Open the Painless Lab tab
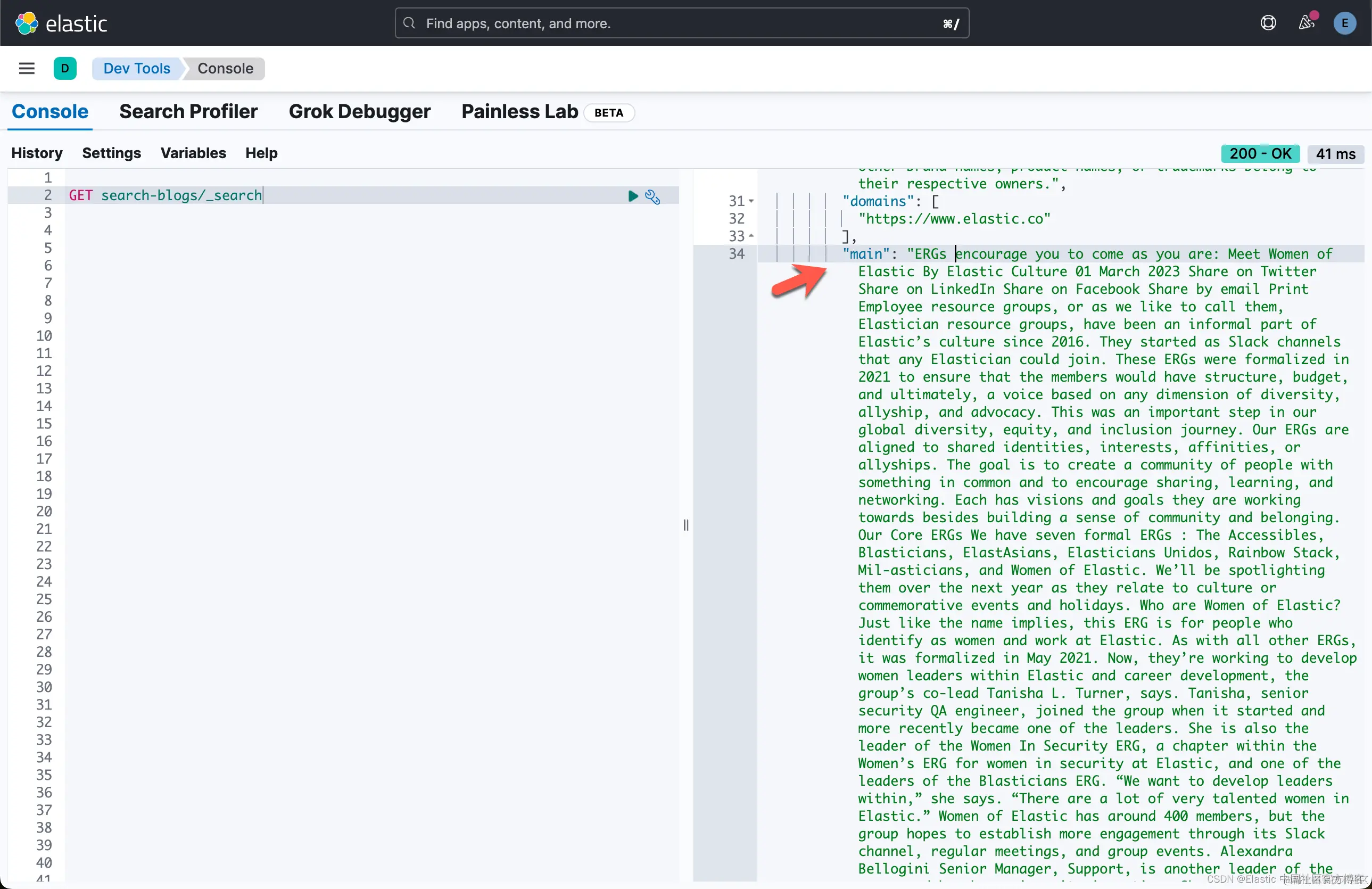This screenshot has height=889, width=1372. tap(519, 112)
